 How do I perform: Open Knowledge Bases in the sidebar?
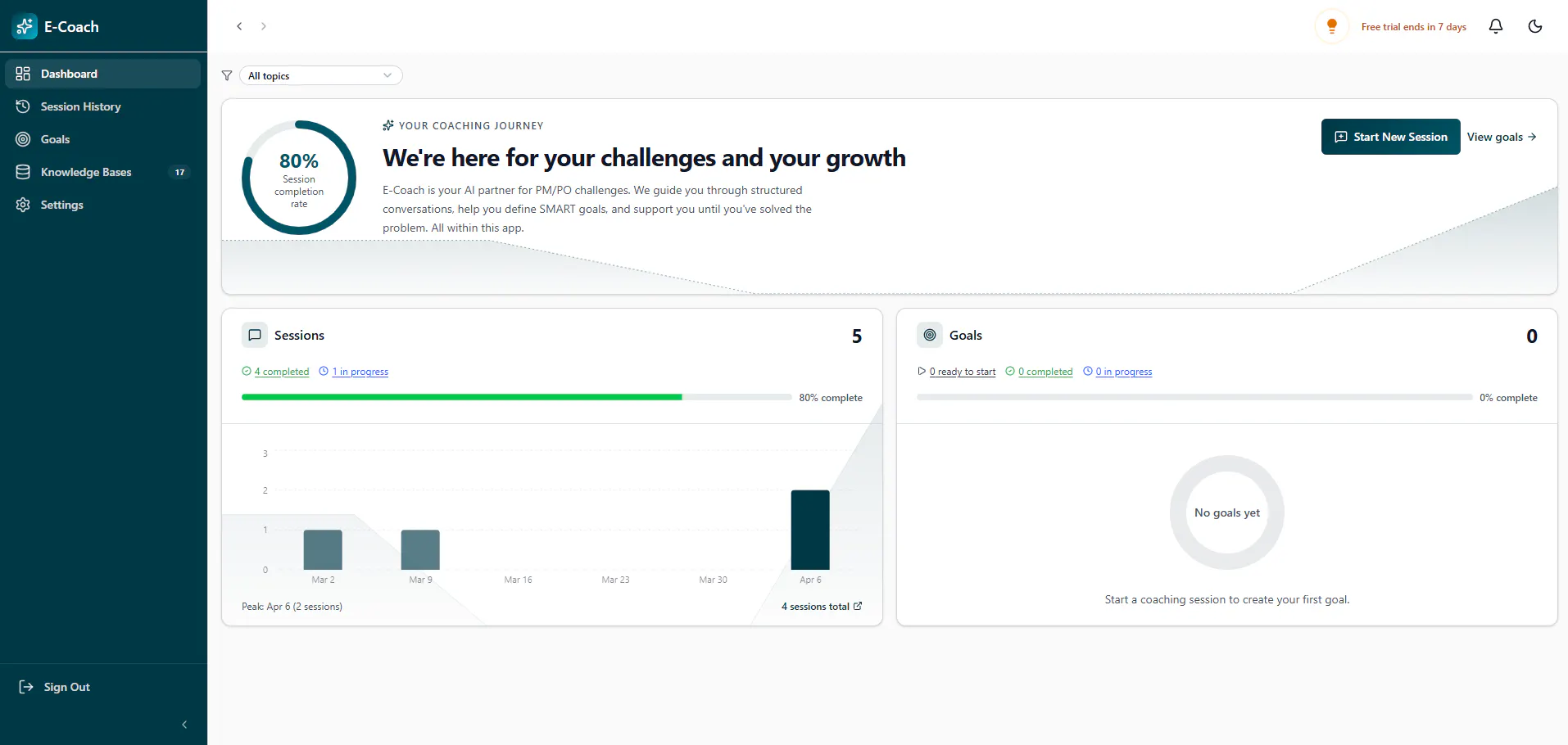point(102,172)
